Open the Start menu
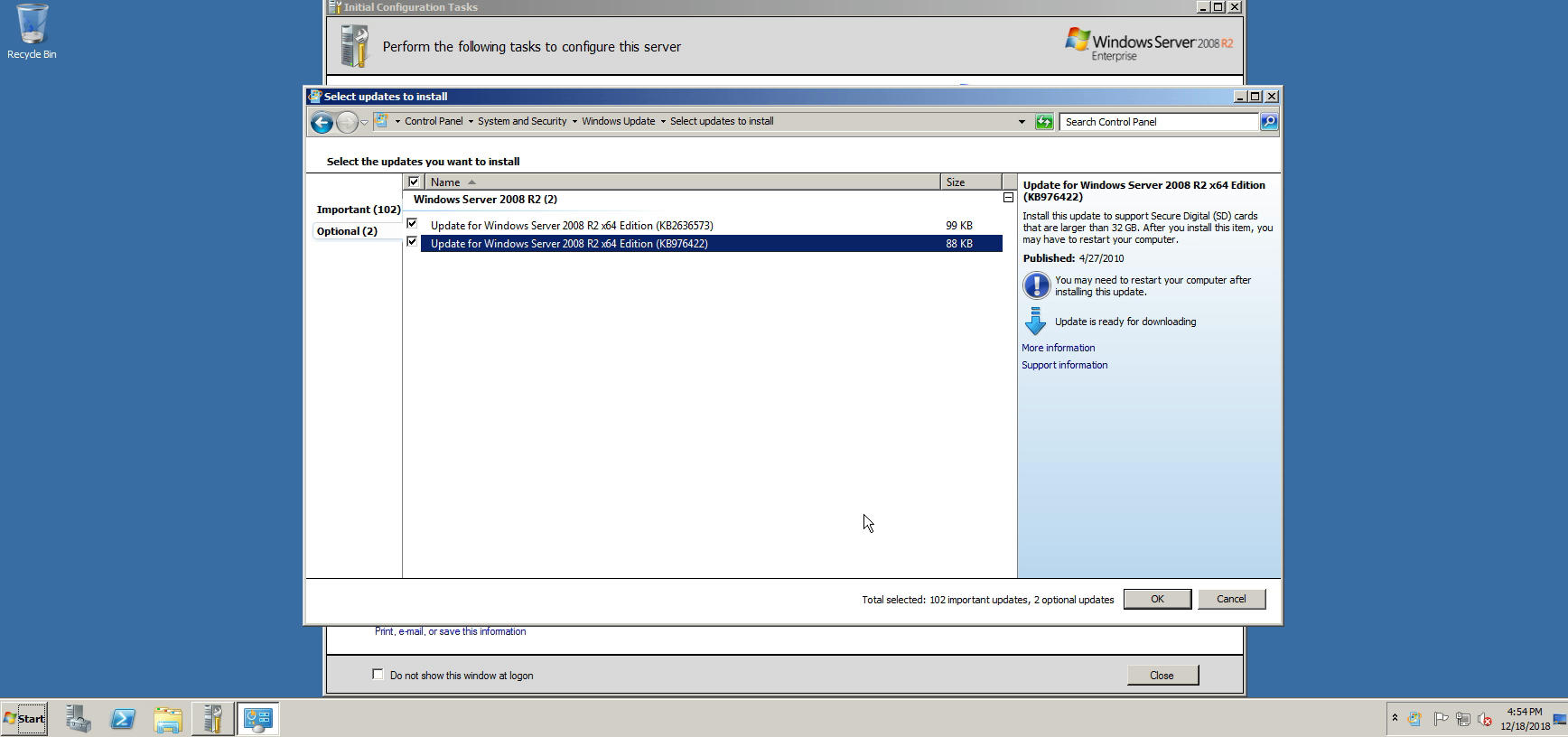The image size is (1568, 737). [x=24, y=719]
